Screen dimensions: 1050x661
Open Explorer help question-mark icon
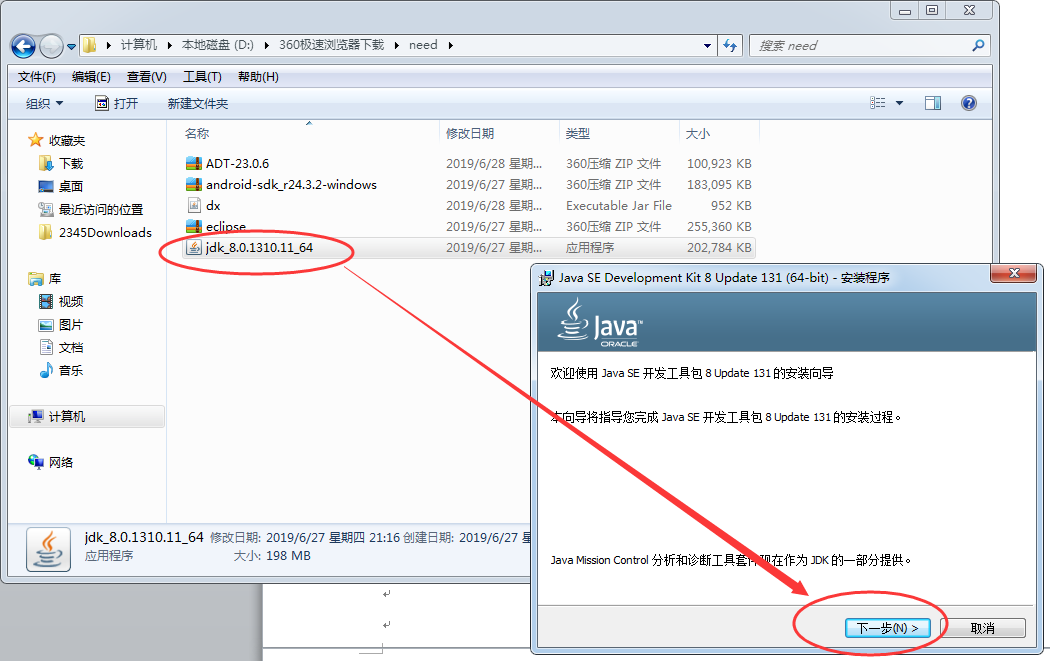pos(968,103)
